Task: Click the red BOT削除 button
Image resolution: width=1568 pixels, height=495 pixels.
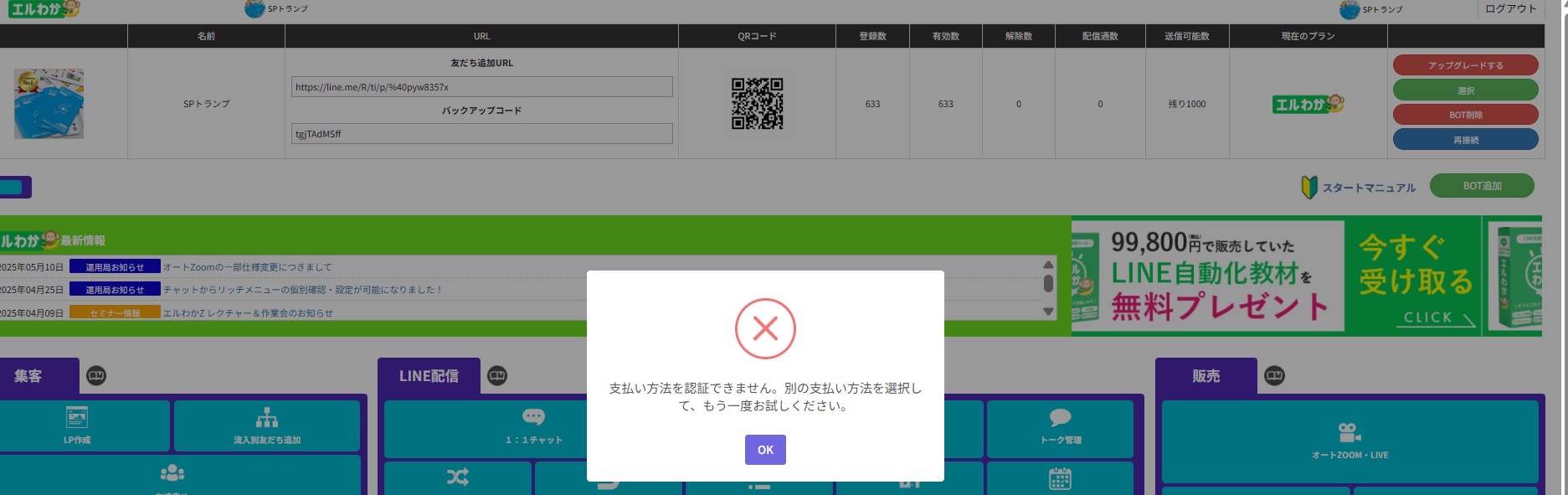Action: [x=1465, y=115]
